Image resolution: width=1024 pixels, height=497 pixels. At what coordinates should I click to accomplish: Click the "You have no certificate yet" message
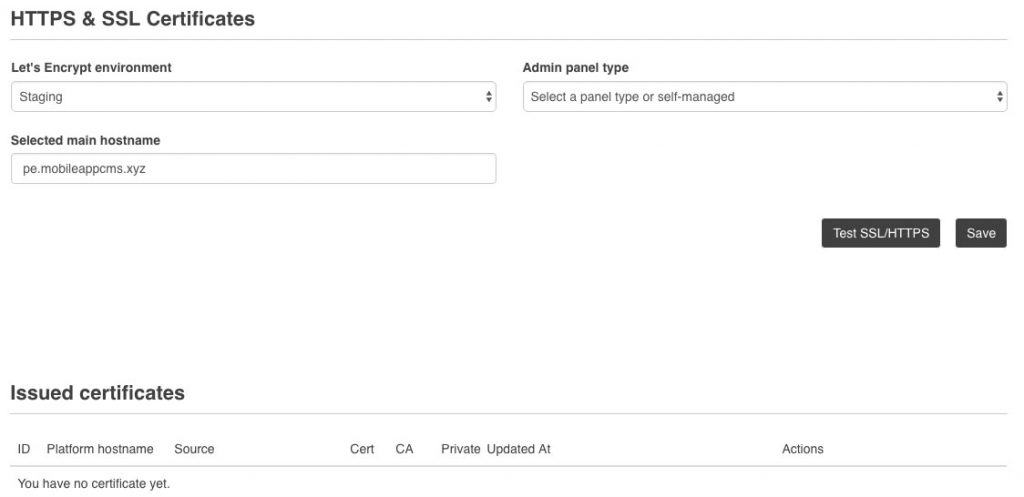(x=93, y=483)
